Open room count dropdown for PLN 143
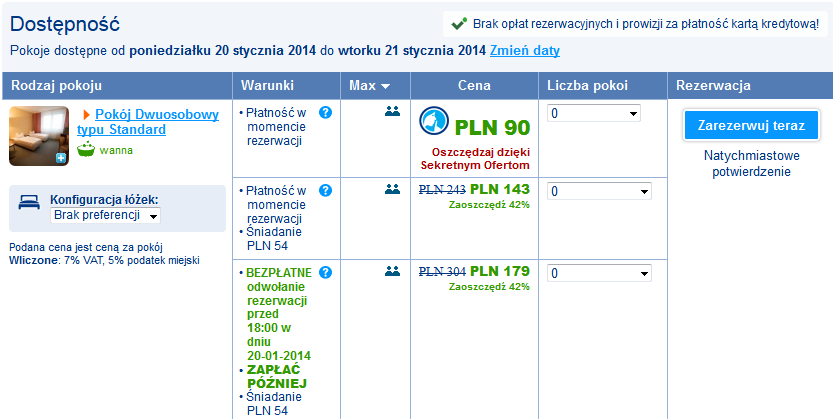This screenshot has width=833, height=419. [599, 191]
